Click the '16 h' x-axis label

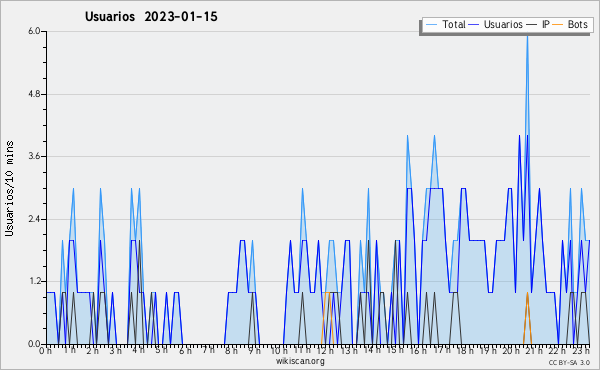(x=418, y=350)
